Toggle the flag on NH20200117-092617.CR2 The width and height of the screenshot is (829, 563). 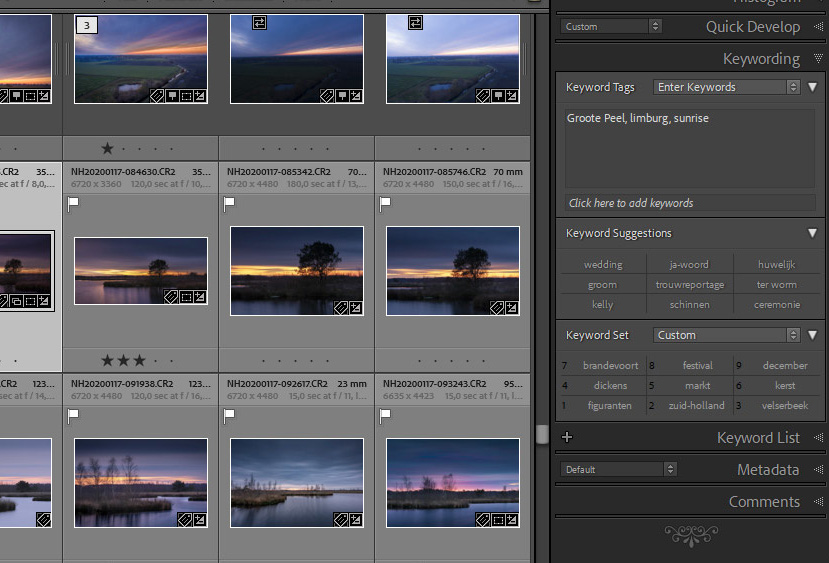tap(229, 416)
